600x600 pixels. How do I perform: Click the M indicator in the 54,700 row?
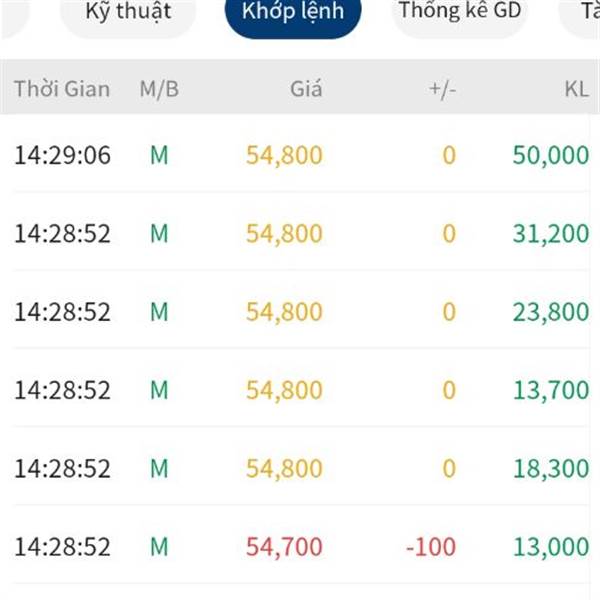pyautogui.click(x=159, y=546)
